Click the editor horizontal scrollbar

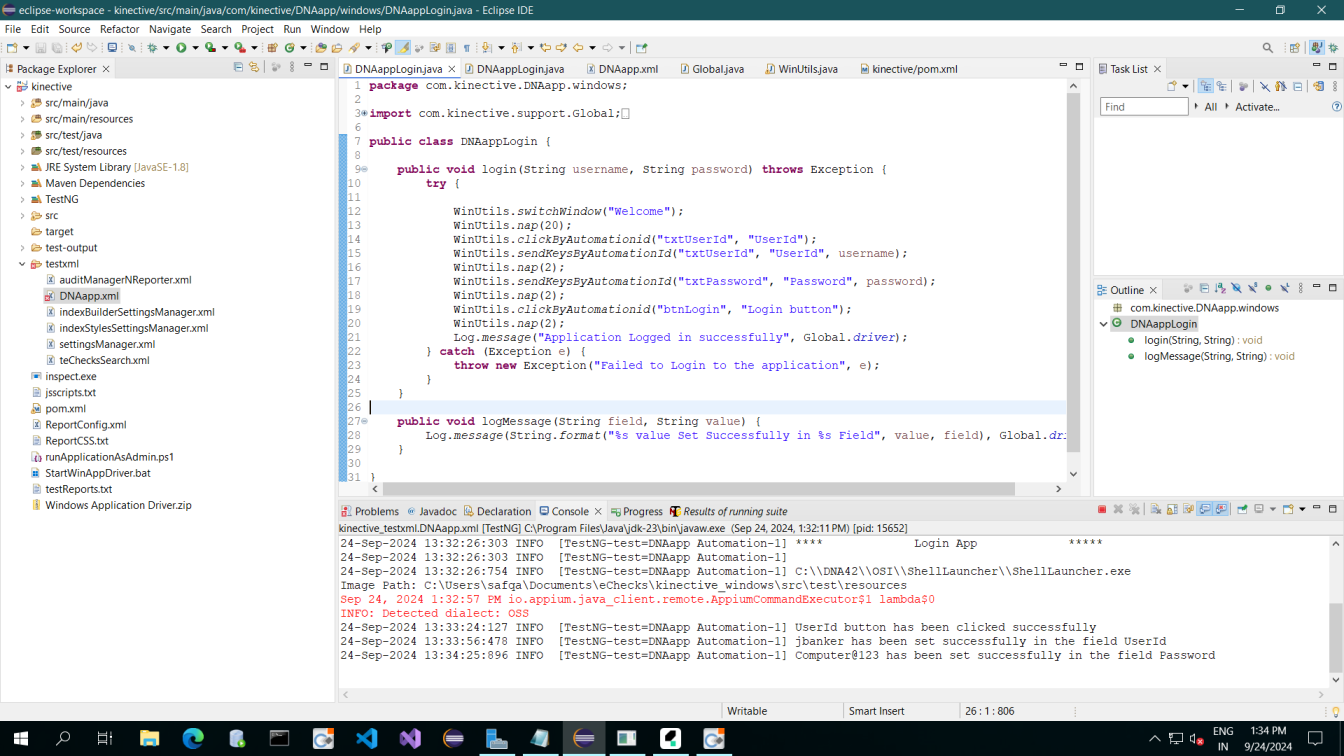(x=698, y=489)
